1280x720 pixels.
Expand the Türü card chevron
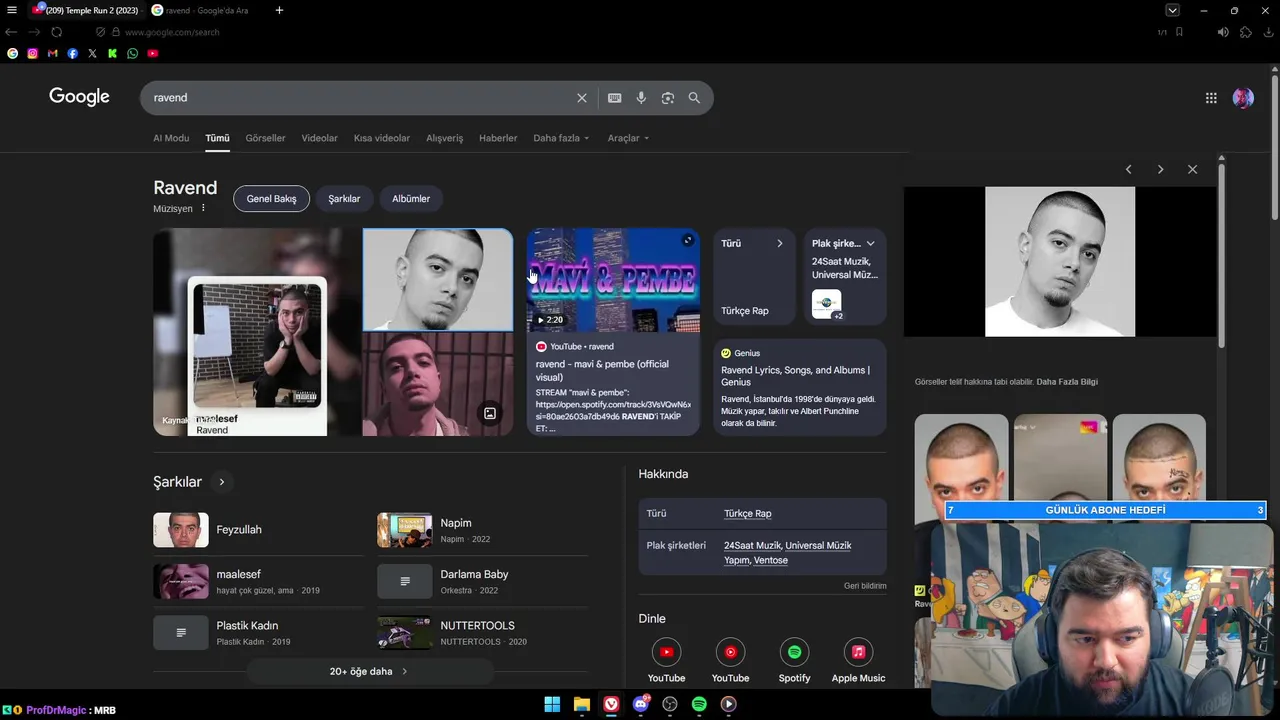tap(780, 243)
